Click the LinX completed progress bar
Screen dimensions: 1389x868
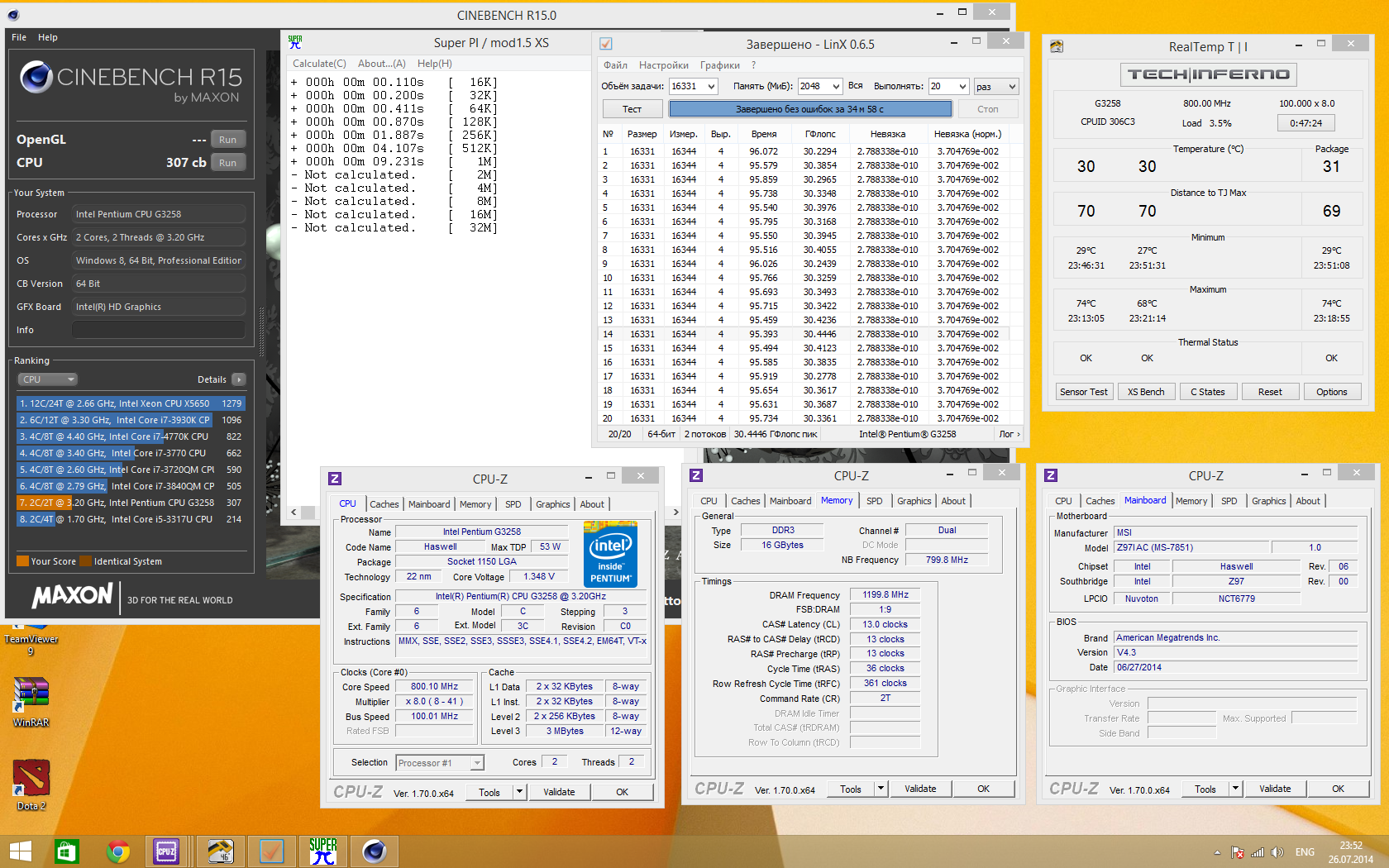point(810,109)
